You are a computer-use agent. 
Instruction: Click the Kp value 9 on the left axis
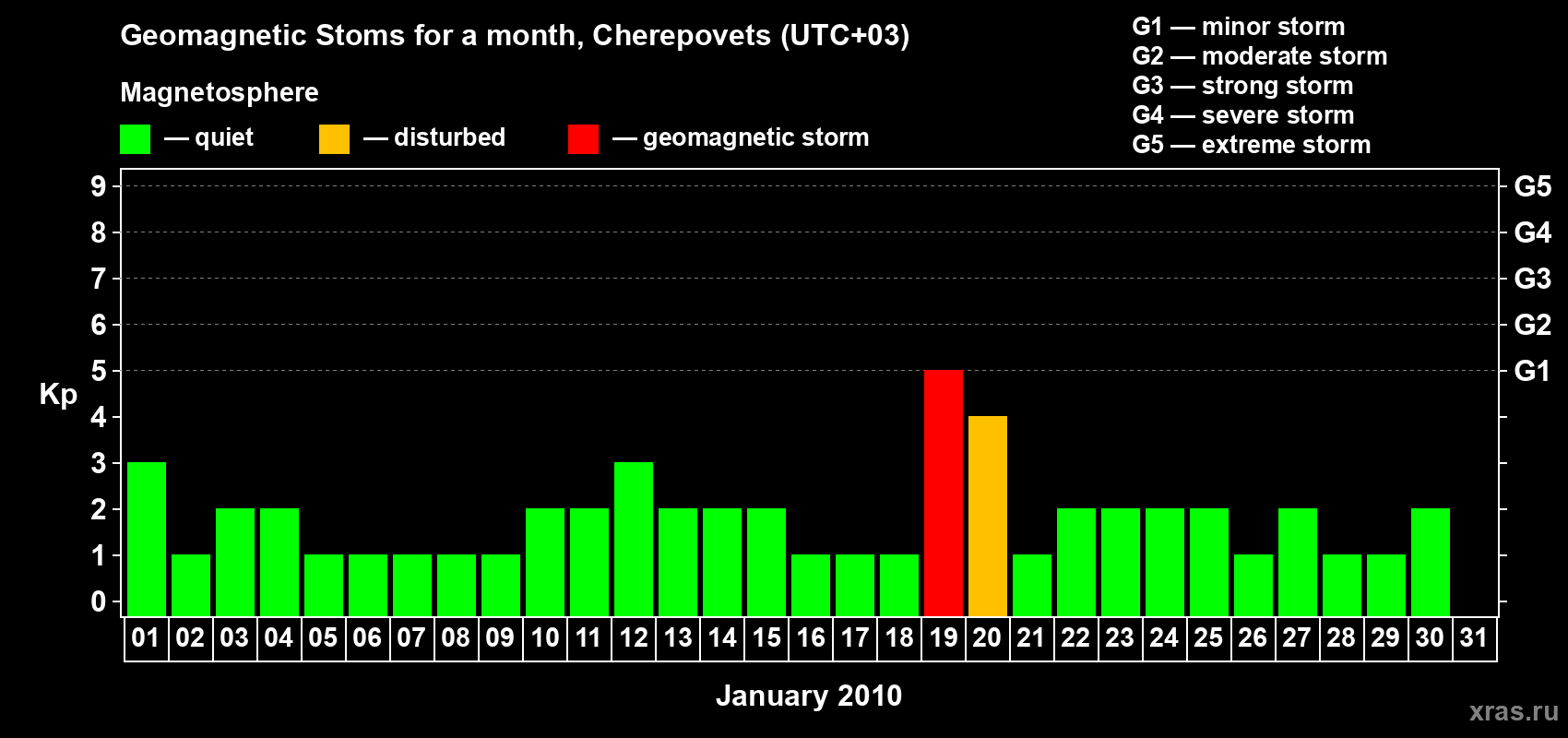pos(99,186)
